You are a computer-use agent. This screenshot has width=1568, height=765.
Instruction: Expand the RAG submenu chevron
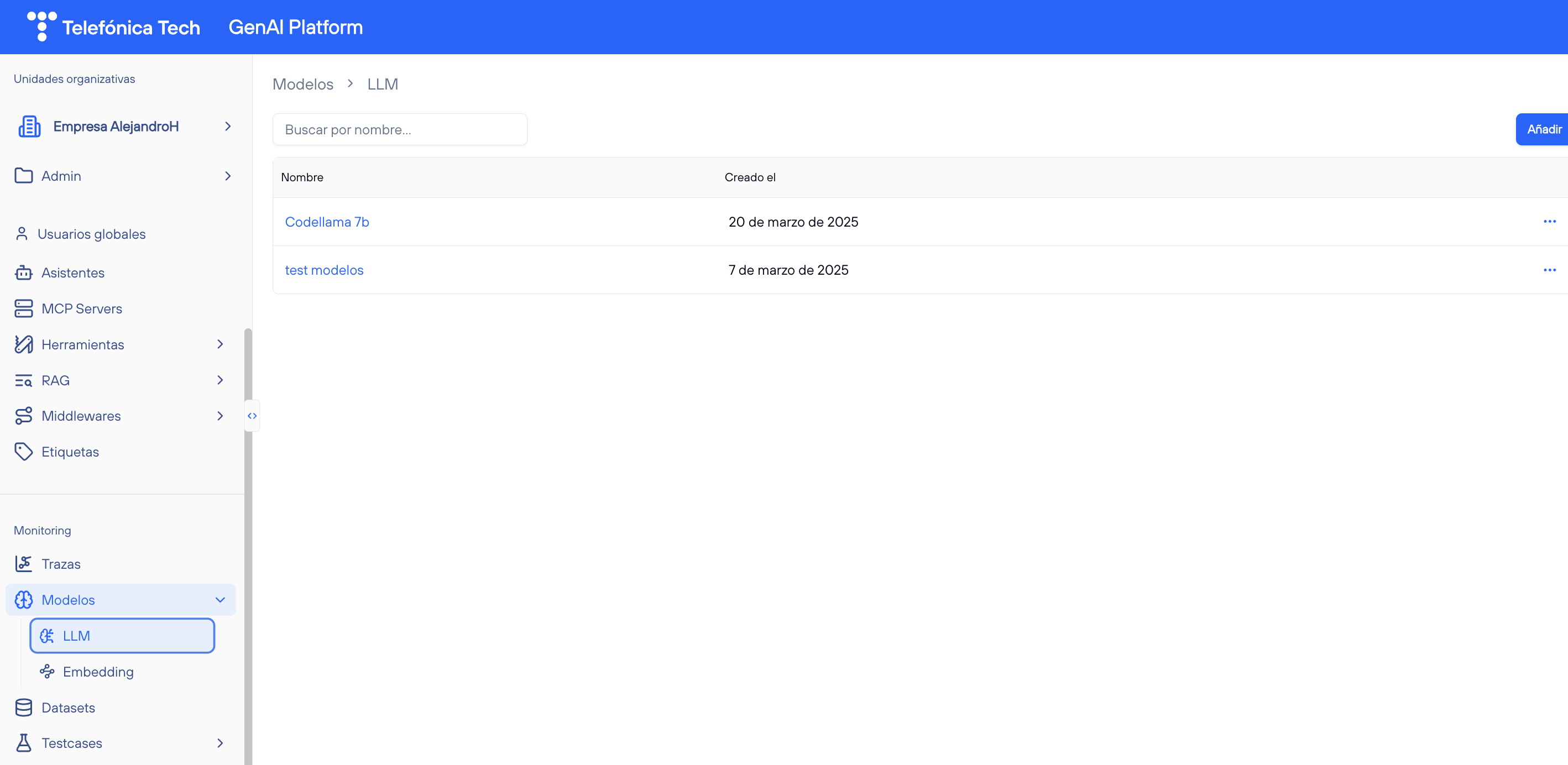219,380
